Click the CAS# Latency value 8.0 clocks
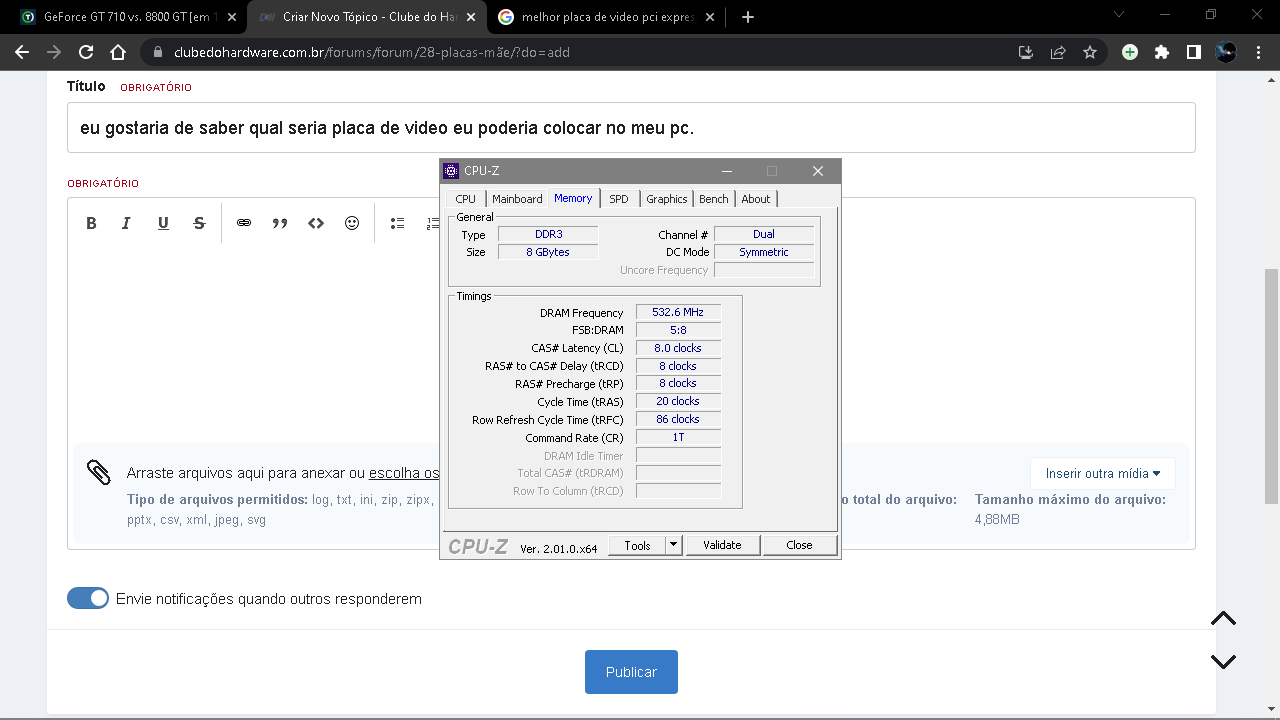 coord(678,348)
